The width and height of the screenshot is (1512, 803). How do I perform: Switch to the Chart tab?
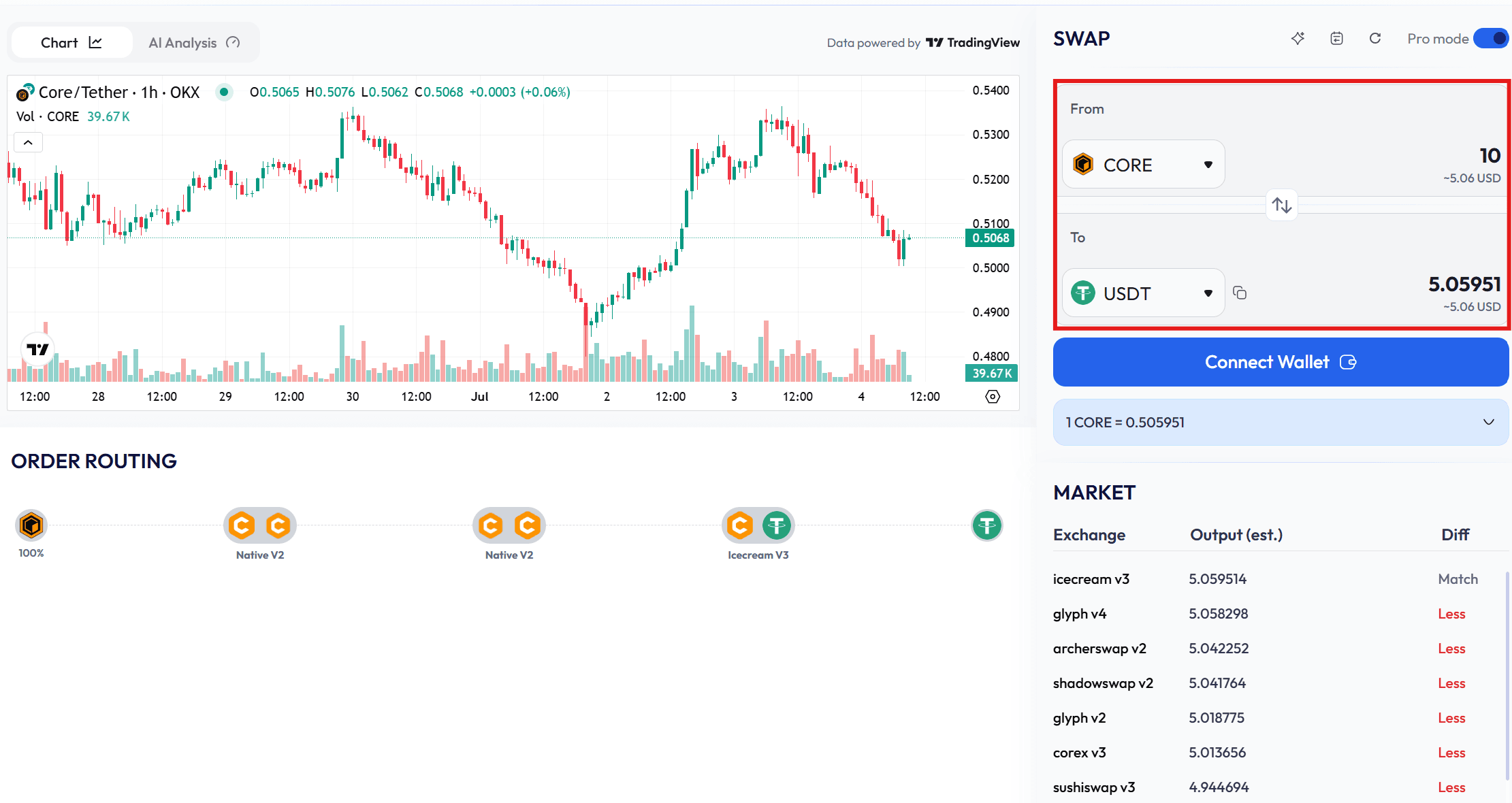[71, 43]
